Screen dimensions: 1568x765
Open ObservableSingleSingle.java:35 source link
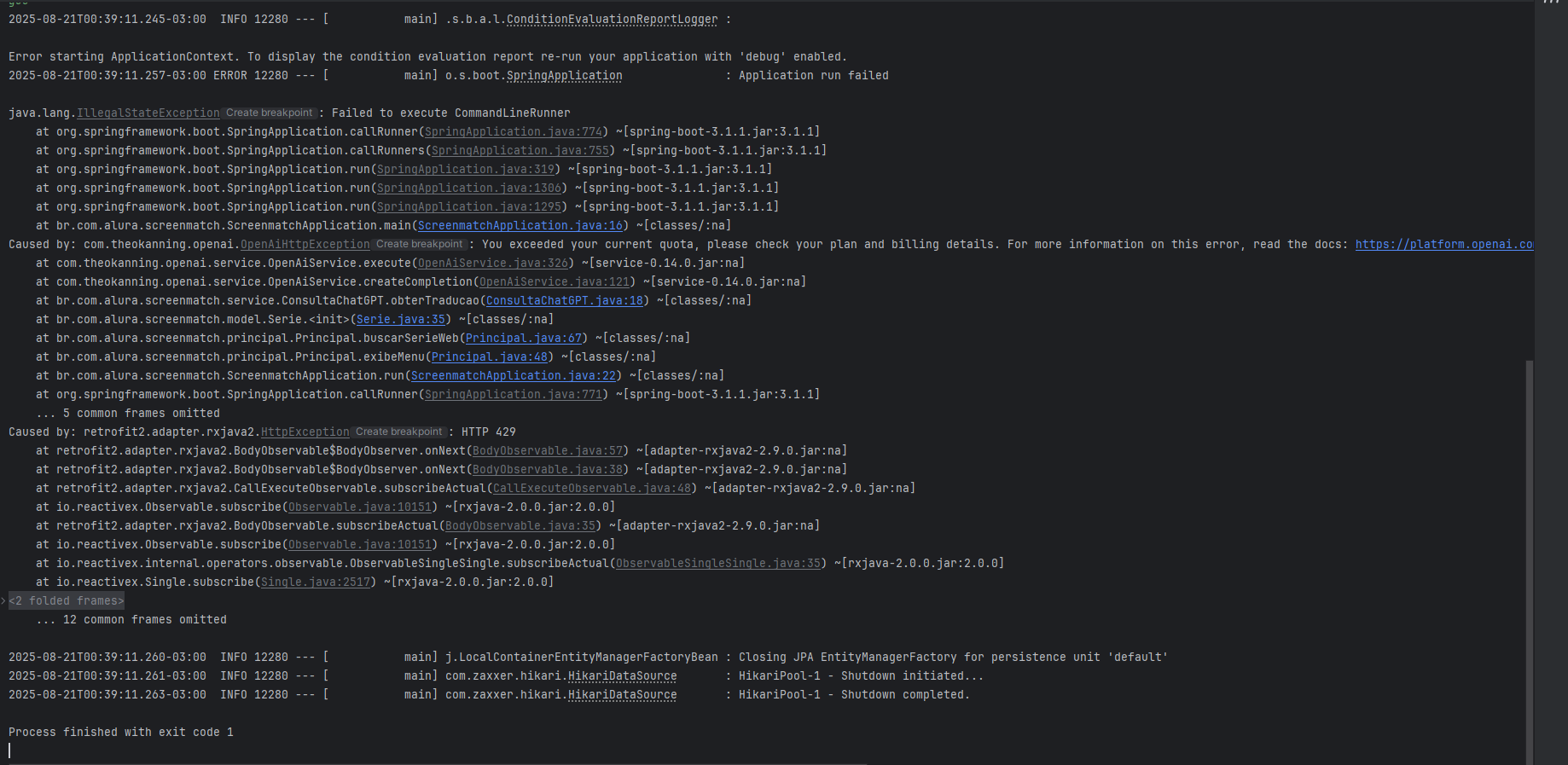click(718, 563)
